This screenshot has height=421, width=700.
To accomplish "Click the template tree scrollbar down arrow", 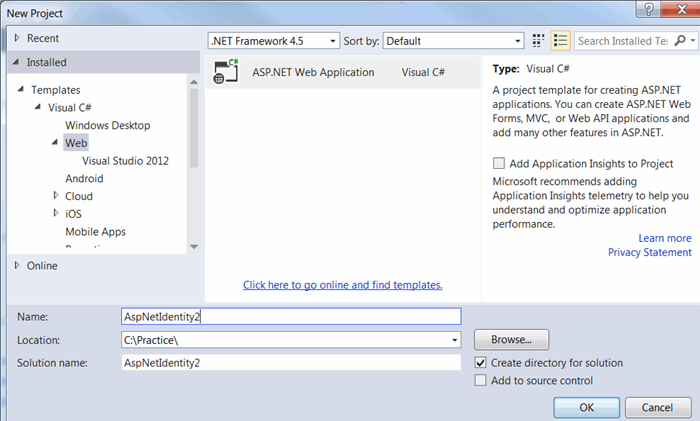I will pyautogui.click(x=194, y=246).
